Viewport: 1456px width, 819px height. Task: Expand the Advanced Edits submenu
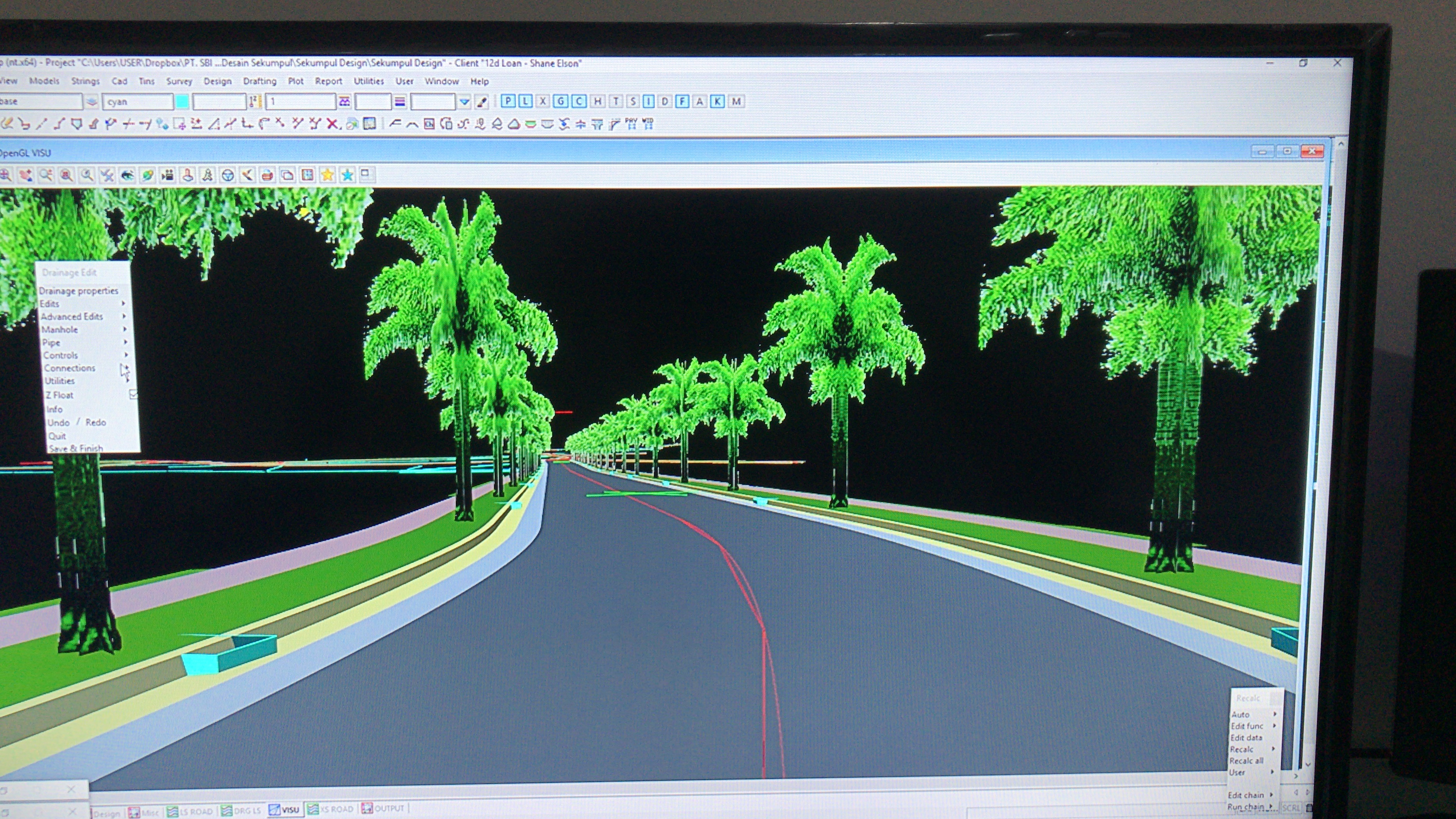tap(124, 316)
